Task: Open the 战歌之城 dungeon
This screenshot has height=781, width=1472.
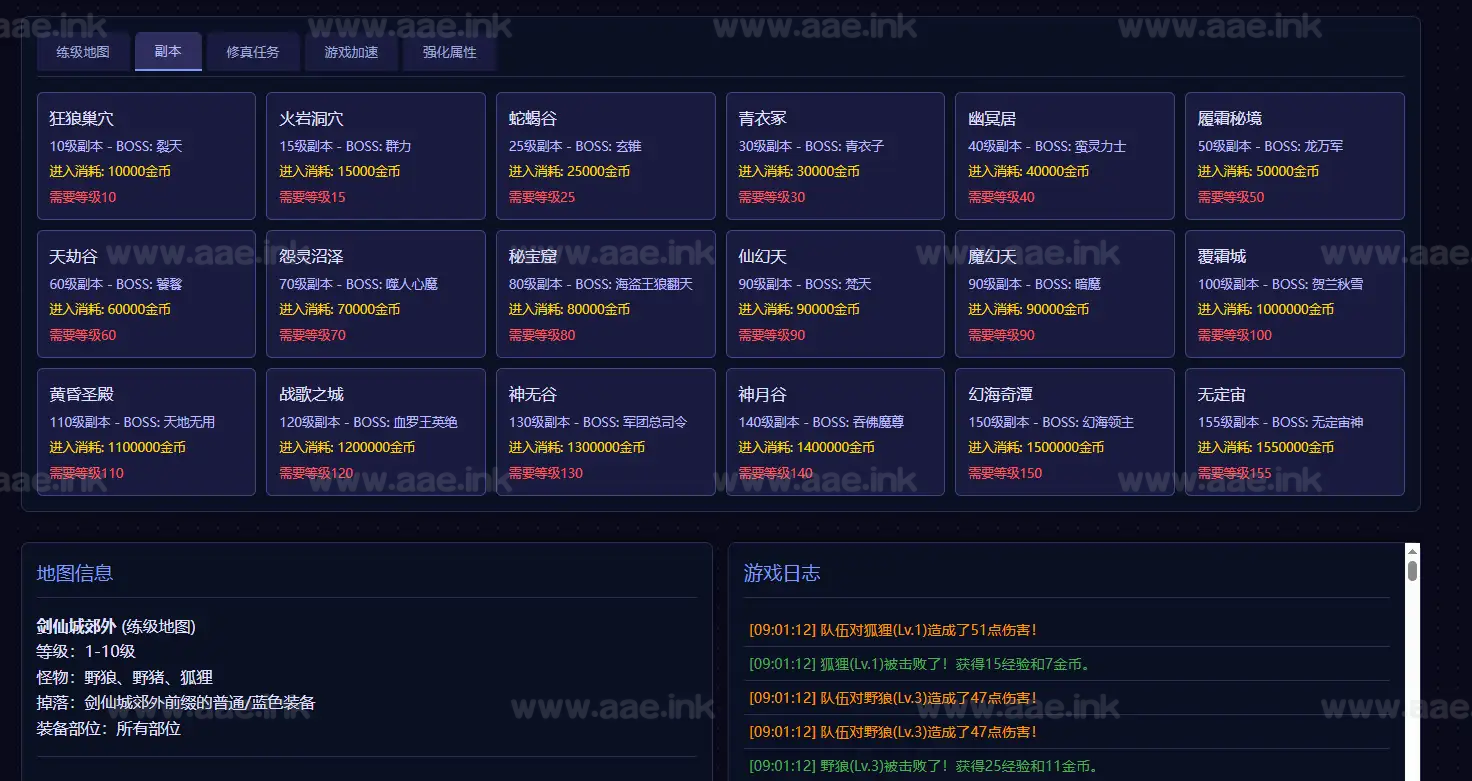Action: (x=376, y=431)
